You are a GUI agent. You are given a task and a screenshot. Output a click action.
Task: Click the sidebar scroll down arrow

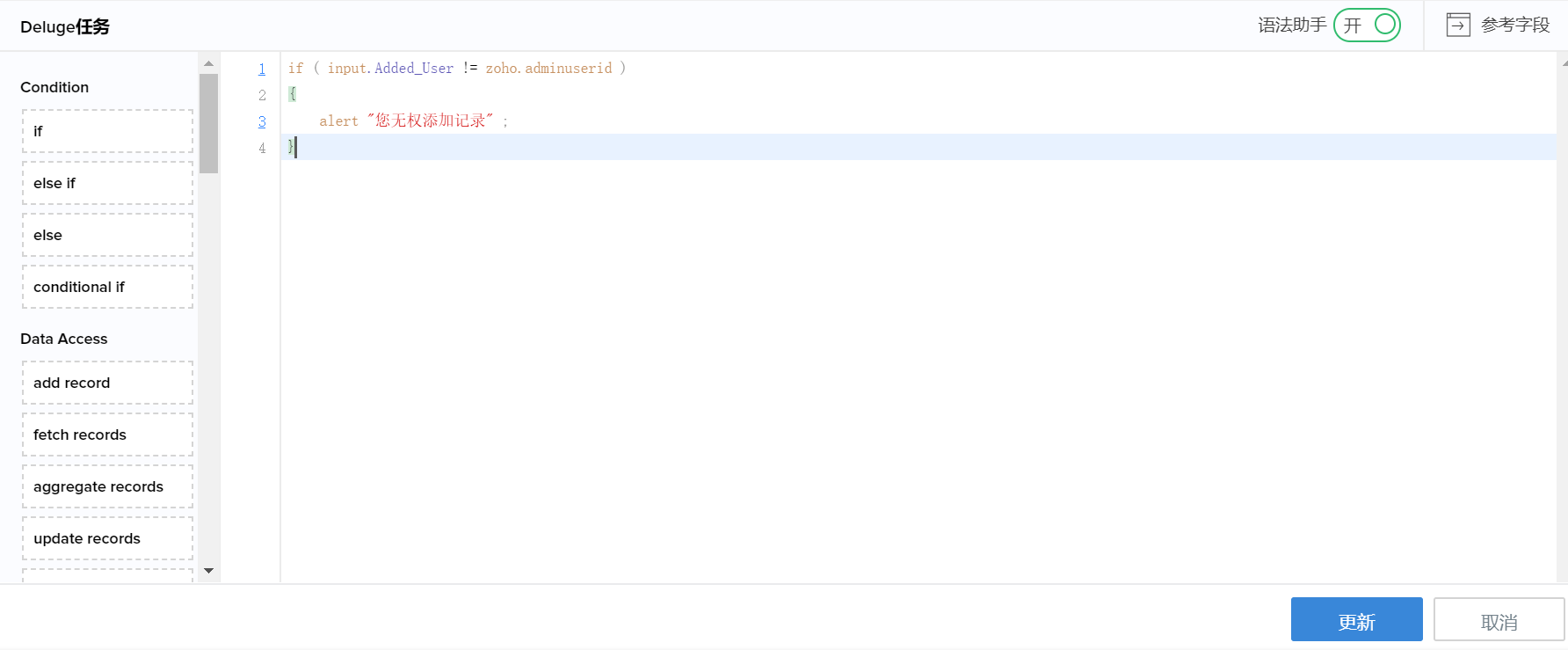208,571
